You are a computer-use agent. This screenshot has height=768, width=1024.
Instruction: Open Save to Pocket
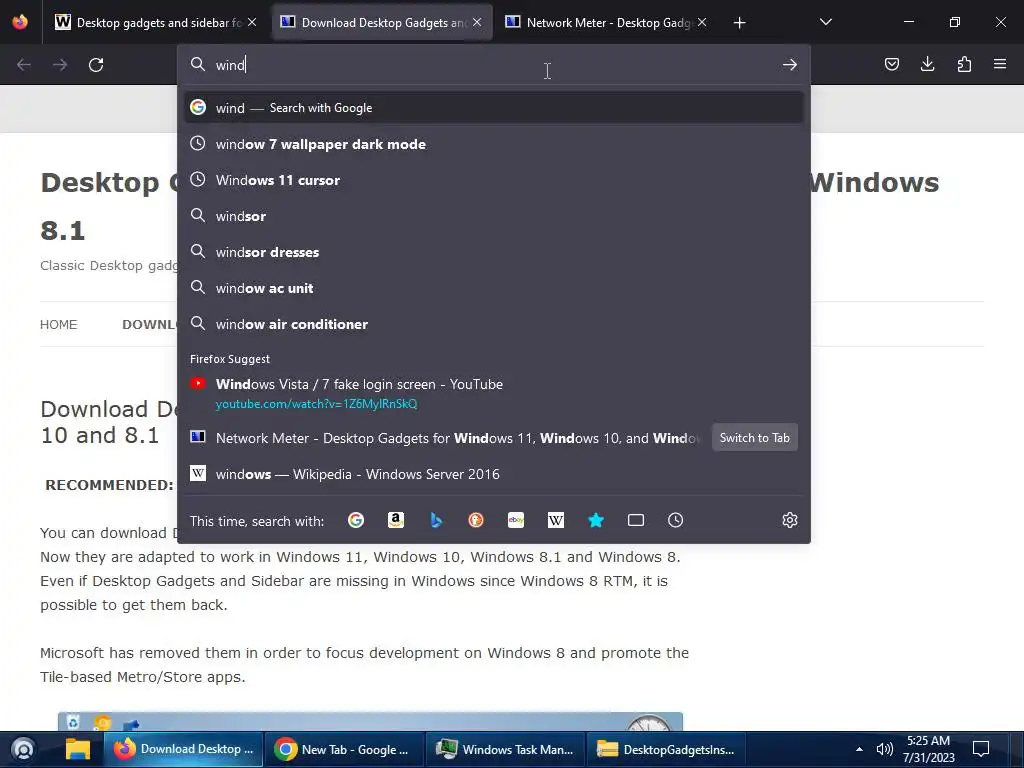coord(891,64)
